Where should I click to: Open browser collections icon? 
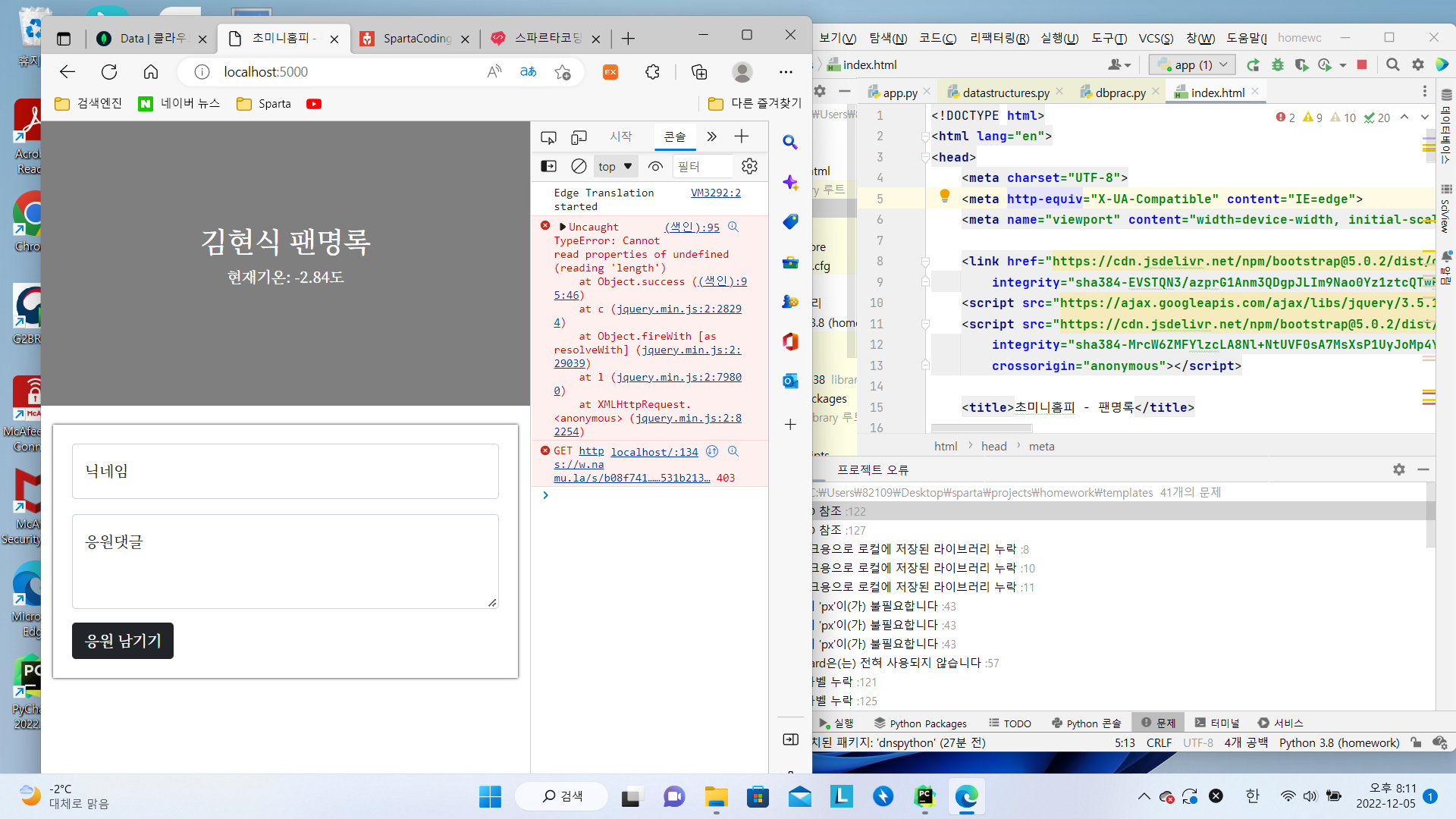(699, 72)
